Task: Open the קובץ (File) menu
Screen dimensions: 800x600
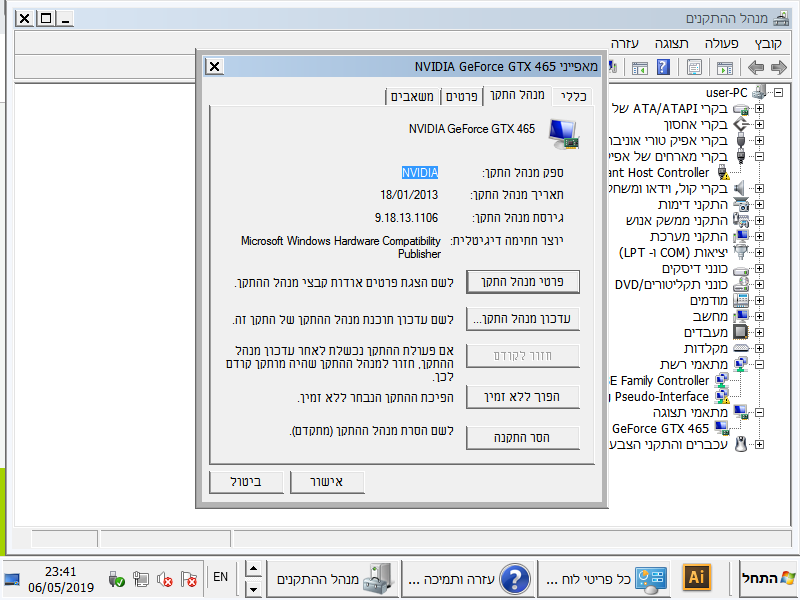Action: click(x=768, y=44)
